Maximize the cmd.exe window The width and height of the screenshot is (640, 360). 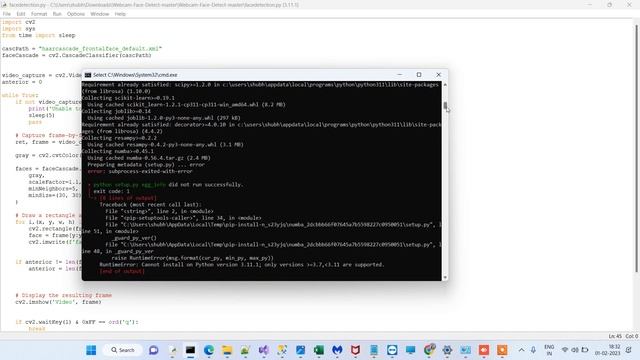point(419,75)
